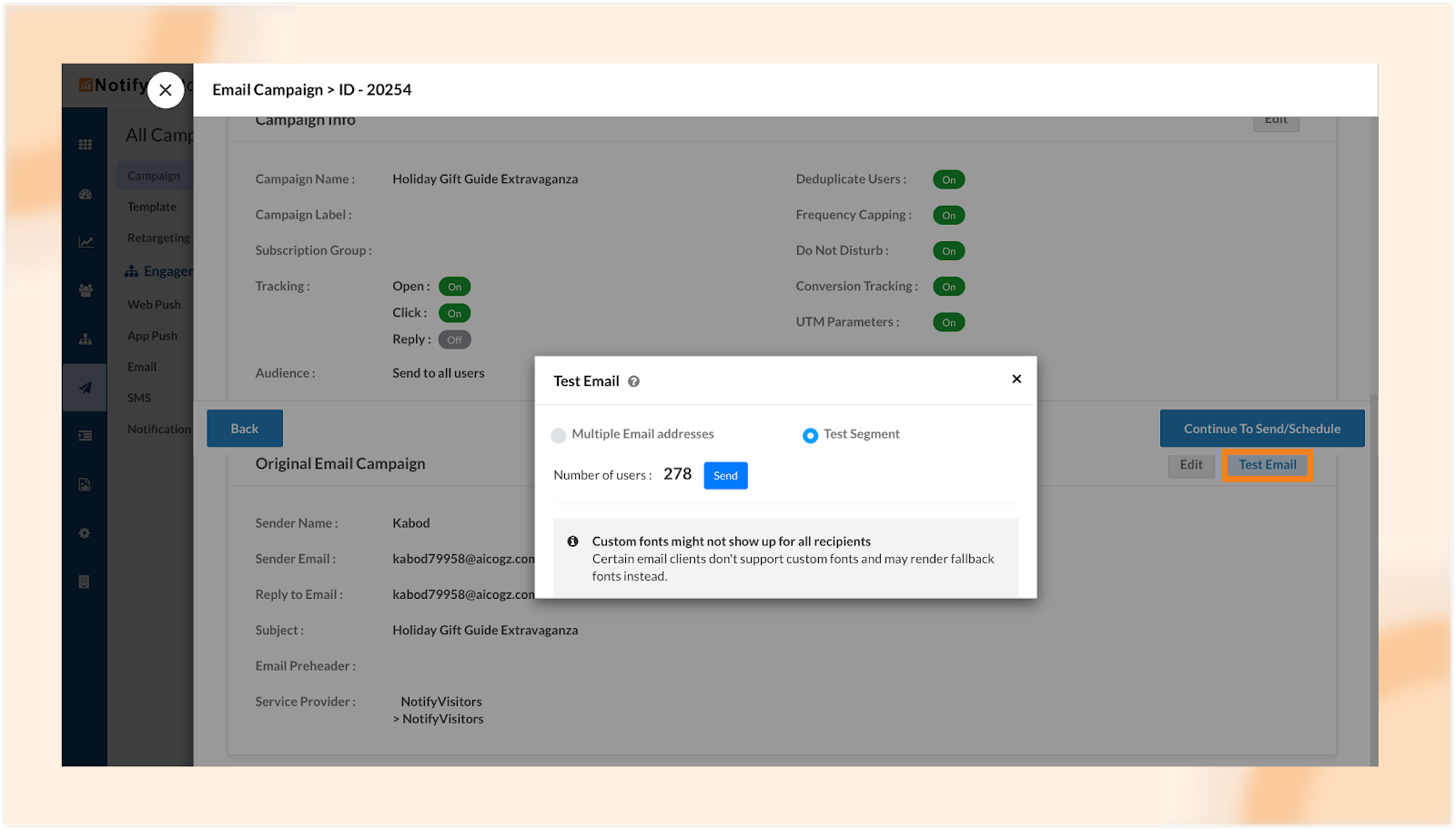1456x830 pixels.
Task: Click the subject Holiday Gift Guide Extravaganza
Action: (x=485, y=630)
